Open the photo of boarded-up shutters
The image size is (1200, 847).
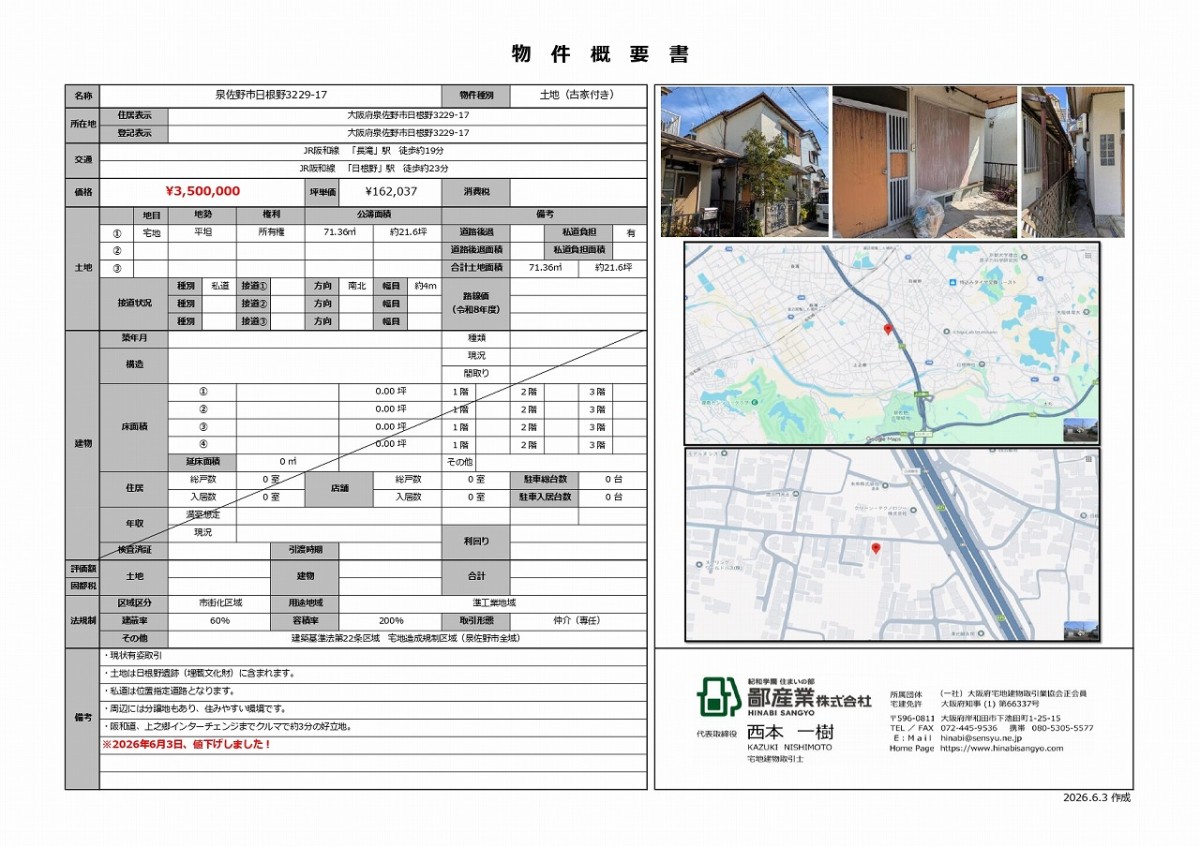pos(925,162)
